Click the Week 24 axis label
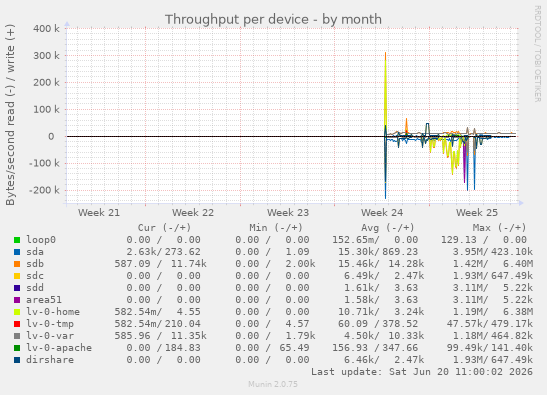The image size is (547, 395). tap(382, 213)
